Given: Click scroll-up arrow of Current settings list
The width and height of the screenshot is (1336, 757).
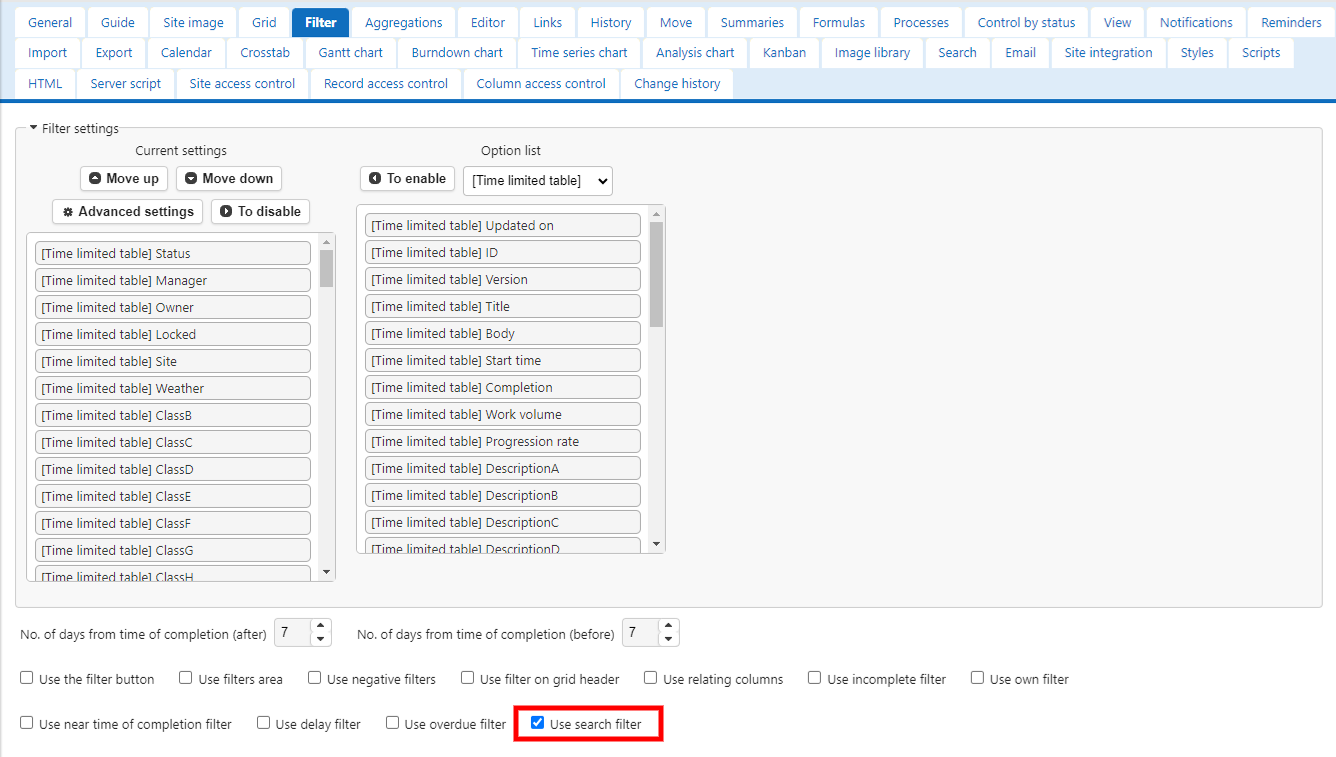Looking at the screenshot, I should pos(326,242).
